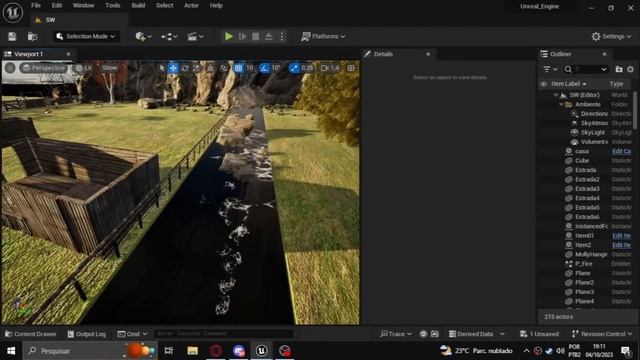Open the Select menu
This screenshot has height=360, width=640.
pos(164,5)
